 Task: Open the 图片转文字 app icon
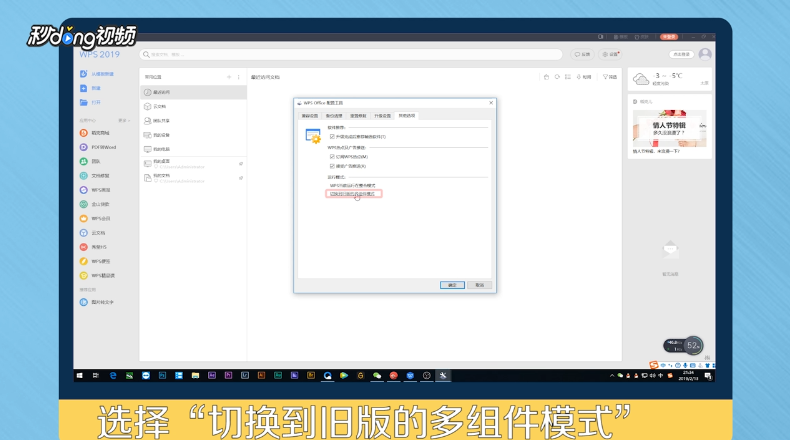84,302
